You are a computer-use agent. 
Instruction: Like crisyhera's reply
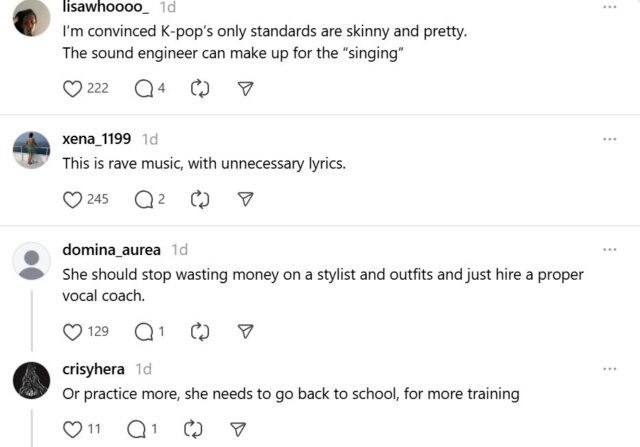coord(72,429)
